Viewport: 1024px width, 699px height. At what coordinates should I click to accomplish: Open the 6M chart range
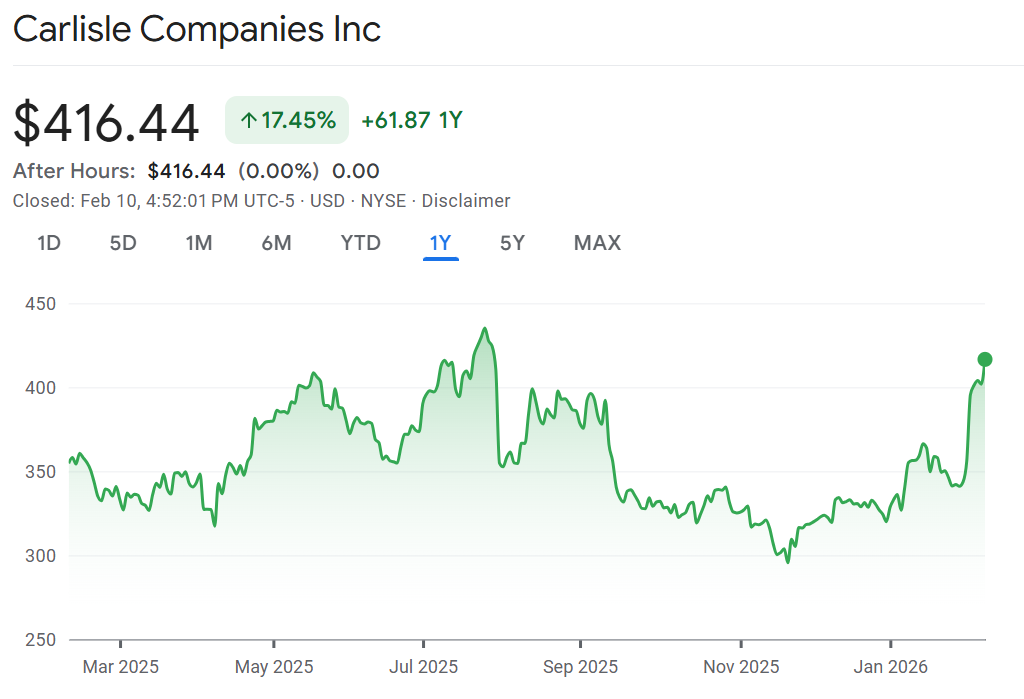click(x=276, y=243)
